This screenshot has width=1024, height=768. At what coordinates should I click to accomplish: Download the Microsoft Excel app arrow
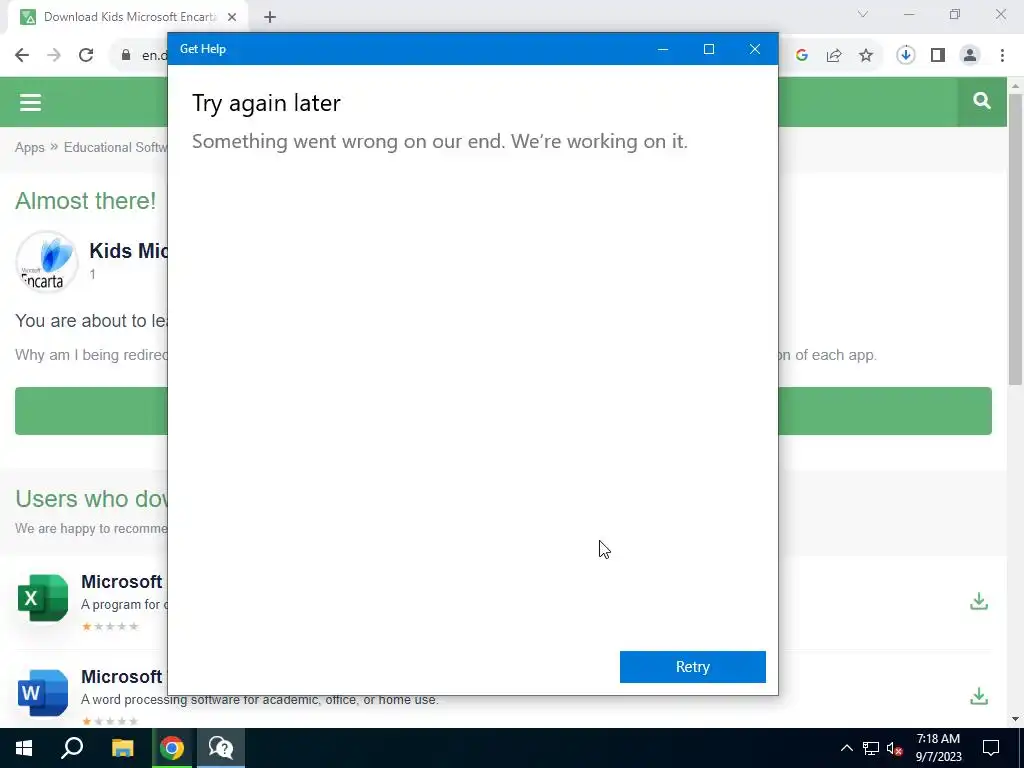pyautogui.click(x=978, y=601)
